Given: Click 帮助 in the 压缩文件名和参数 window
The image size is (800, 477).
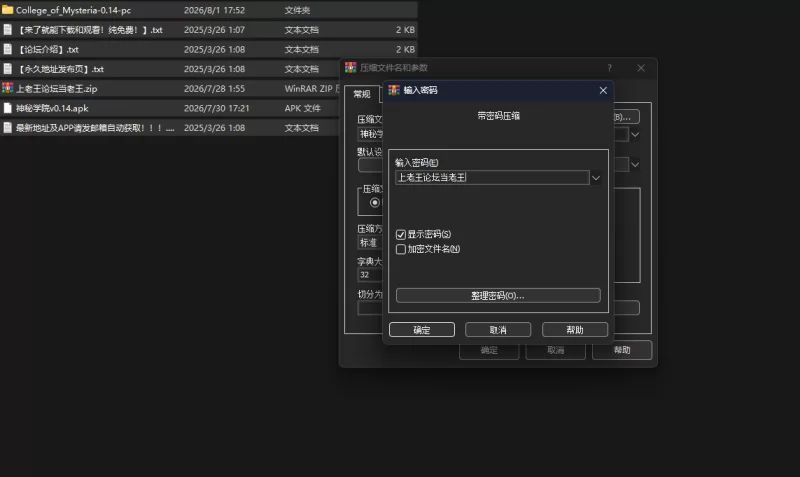Looking at the screenshot, I should pos(622,350).
